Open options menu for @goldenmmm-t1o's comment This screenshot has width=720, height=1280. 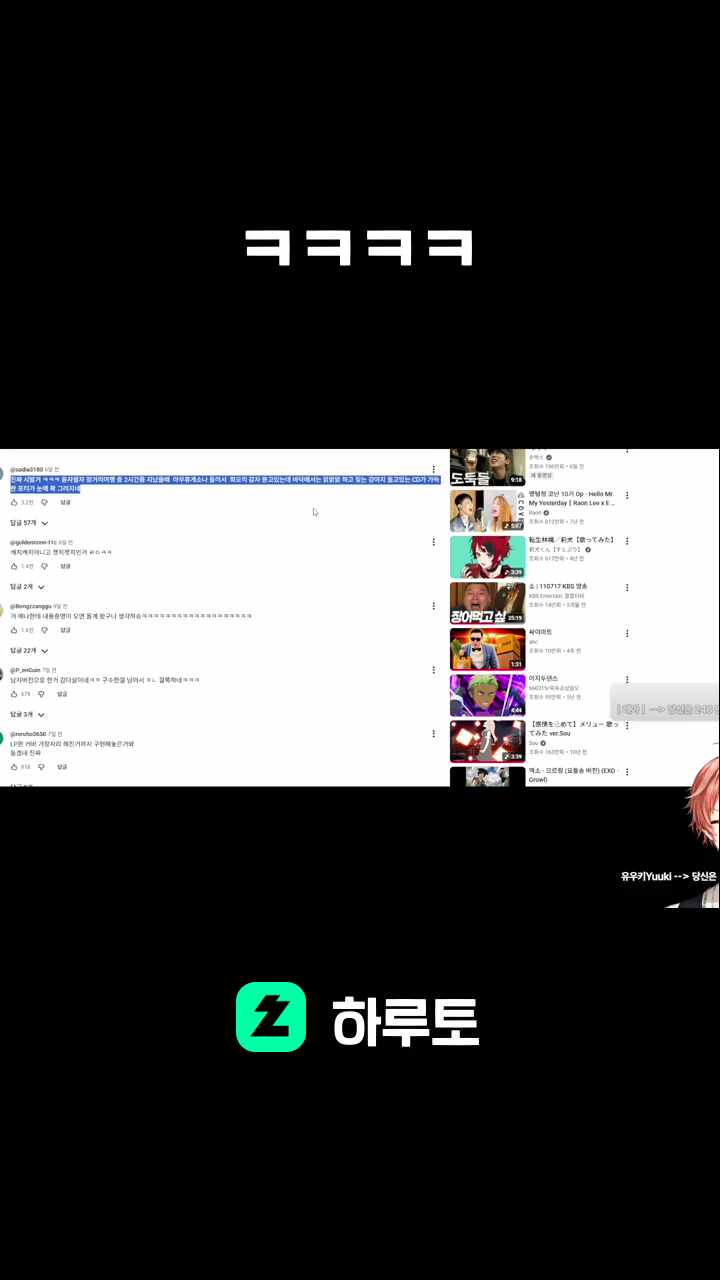tap(433, 542)
